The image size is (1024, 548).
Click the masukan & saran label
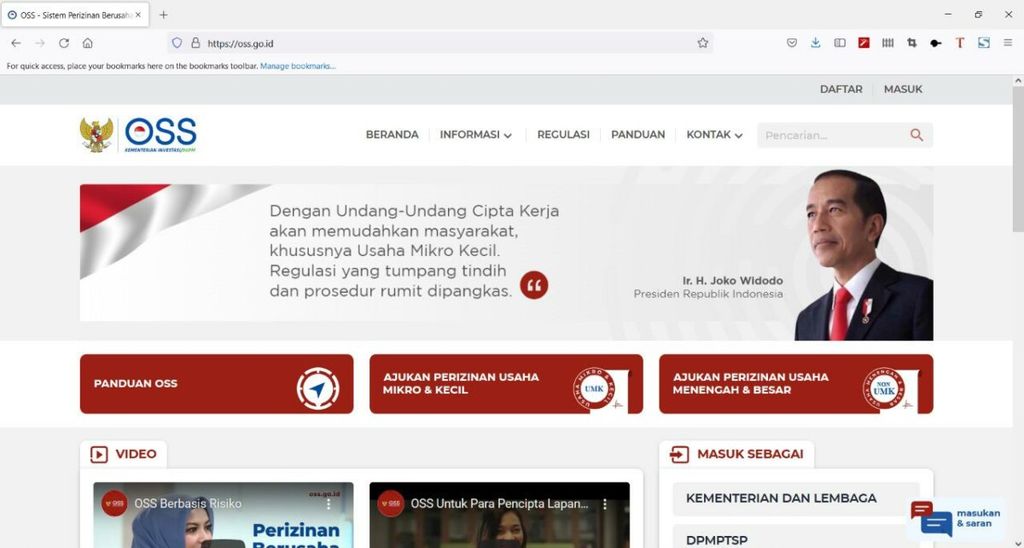(978, 519)
